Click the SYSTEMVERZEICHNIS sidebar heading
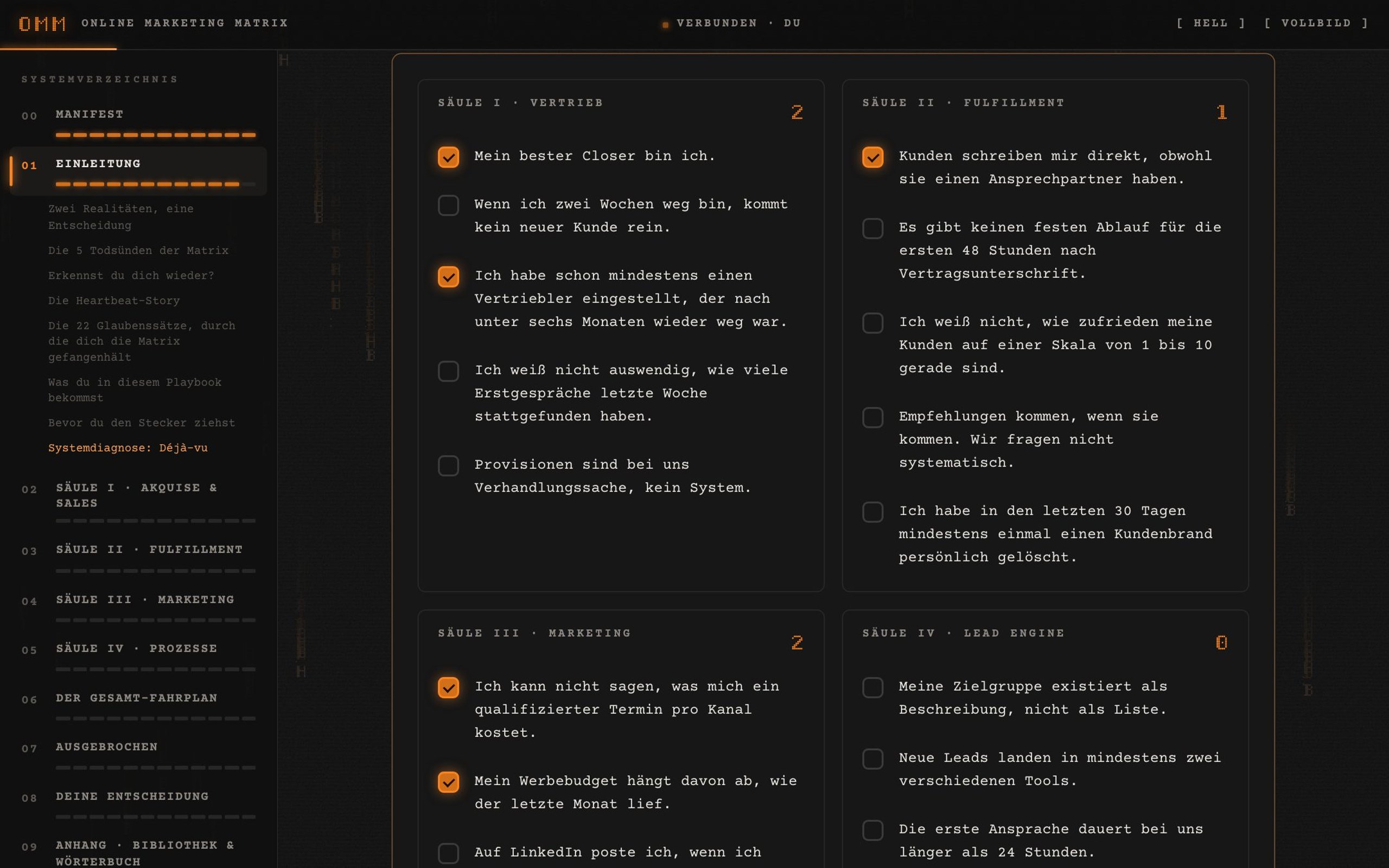The image size is (1389, 868). coord(100,79)
